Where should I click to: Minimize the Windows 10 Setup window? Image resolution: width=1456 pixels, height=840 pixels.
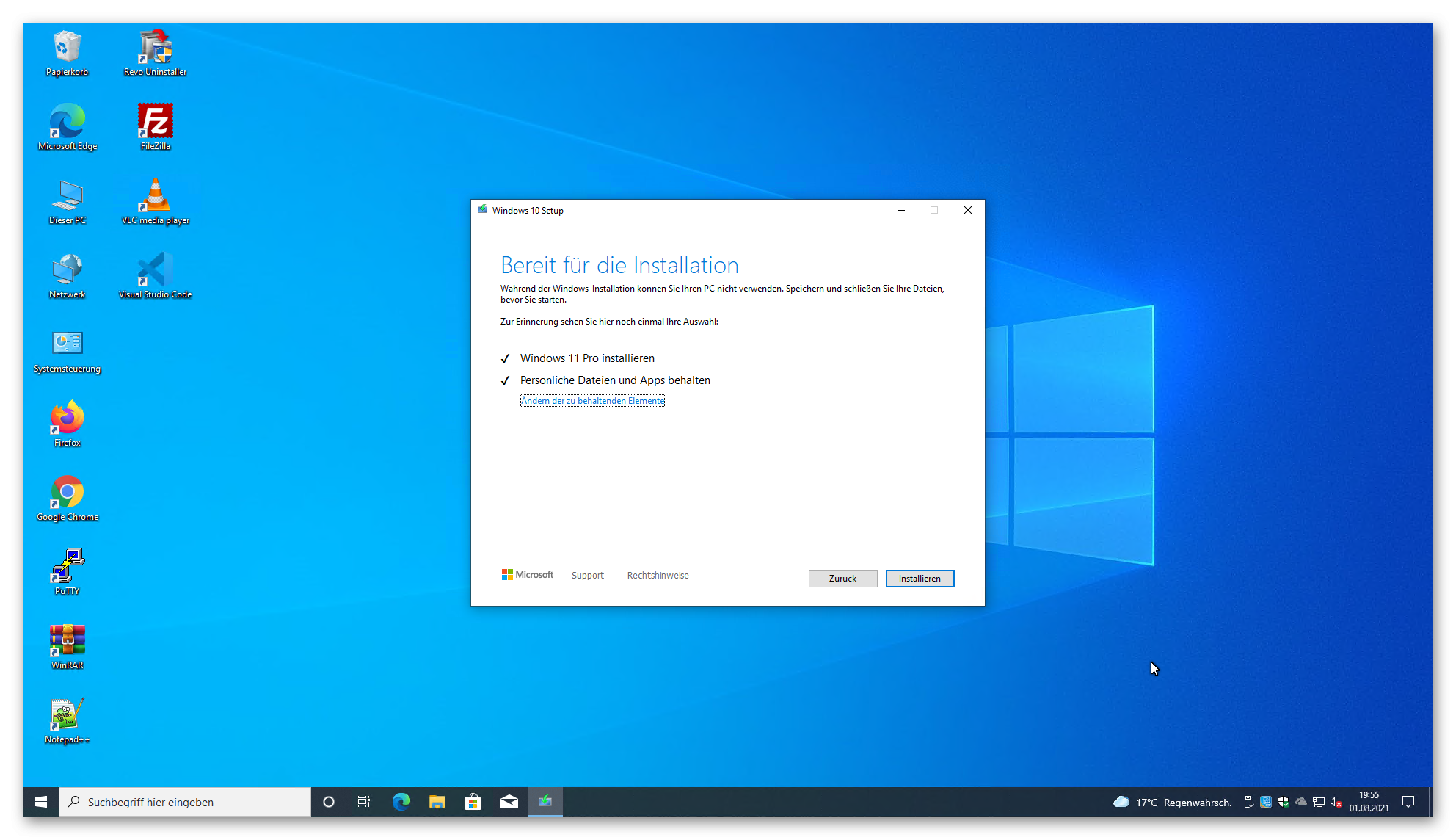[900, 210]
